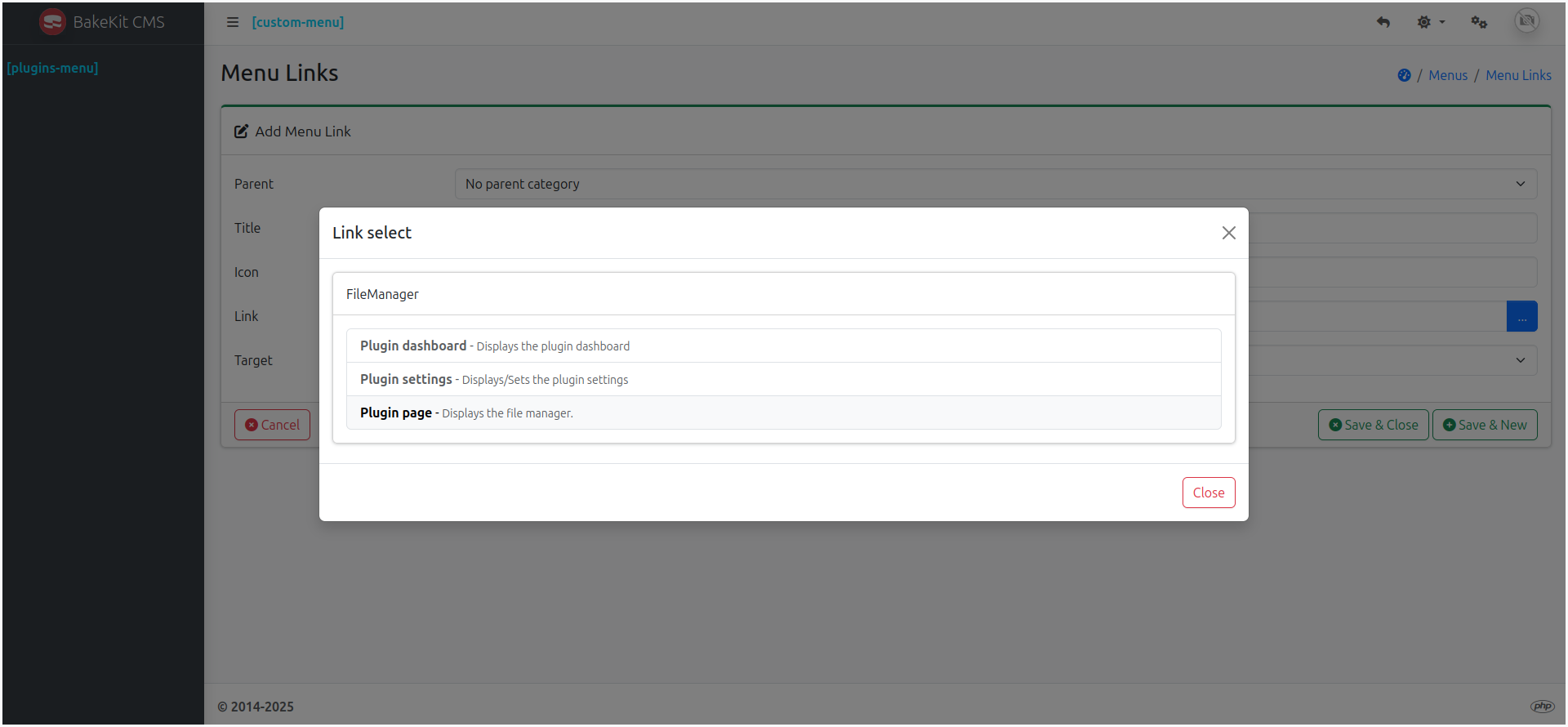Open the [custom-menu] link
The width and height of the screenshot is (1568, 727).
(x=298, y=22)
